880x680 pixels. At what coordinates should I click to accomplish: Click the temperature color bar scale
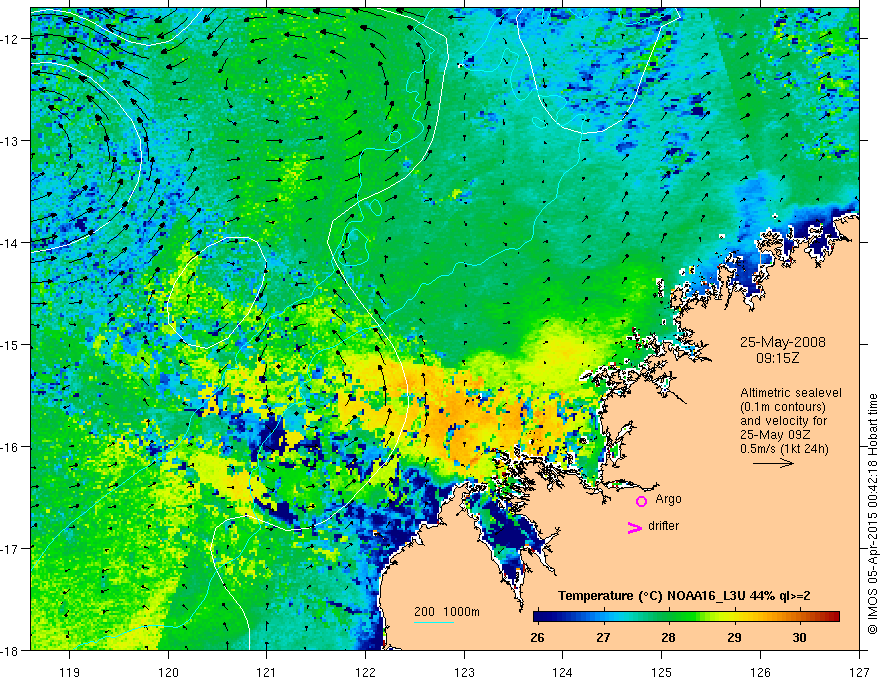pyautogui.click(x=686, y=617)
